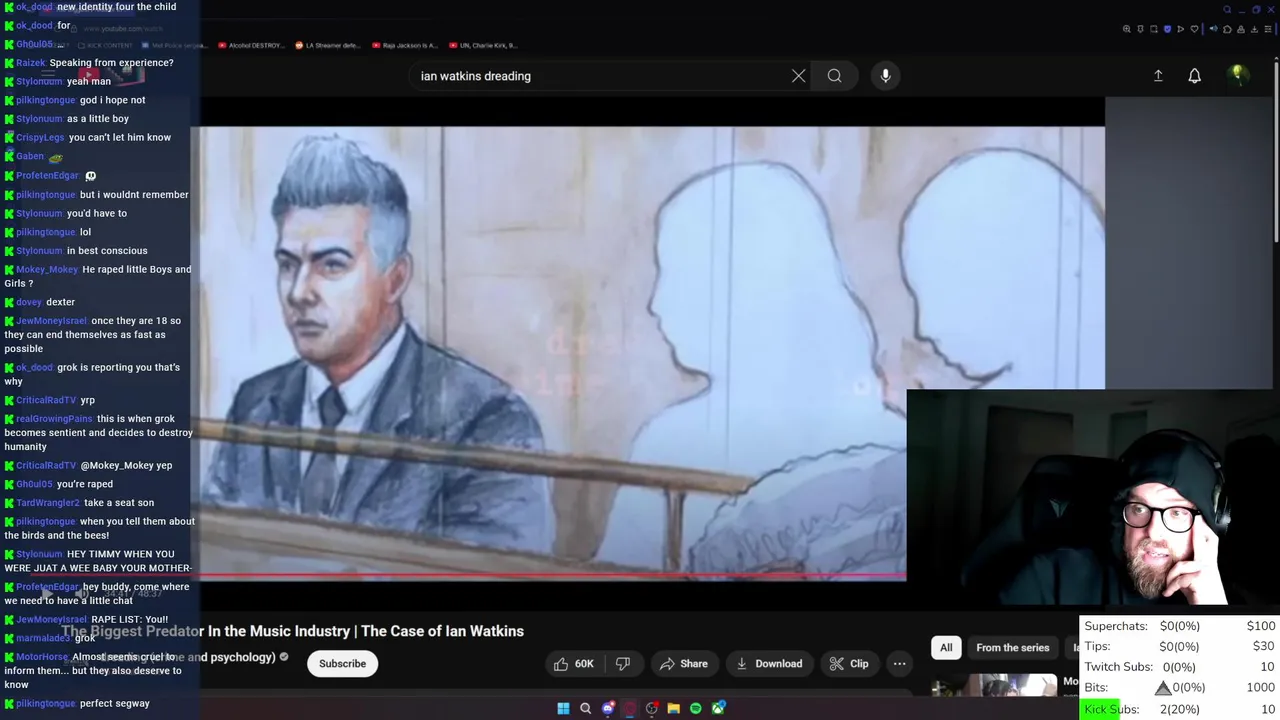Share the Ian Watkins video
This screenshot has height=720, width=1280.
pos(683,663)
